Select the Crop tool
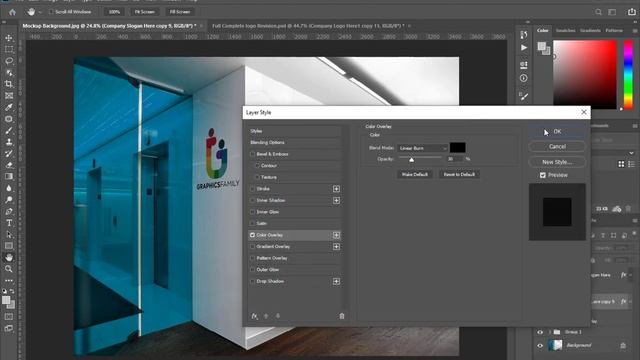 [x=9, y=84]
